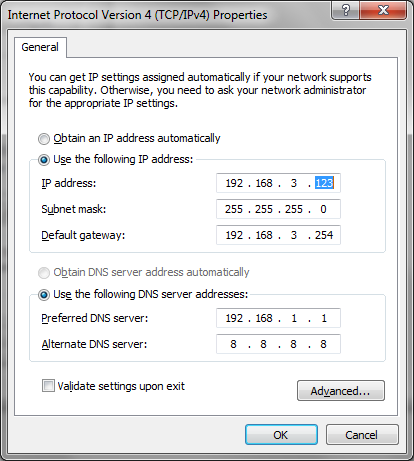Confirm with the OK button
Screen dimensions: 414x461
click(281, 435)
